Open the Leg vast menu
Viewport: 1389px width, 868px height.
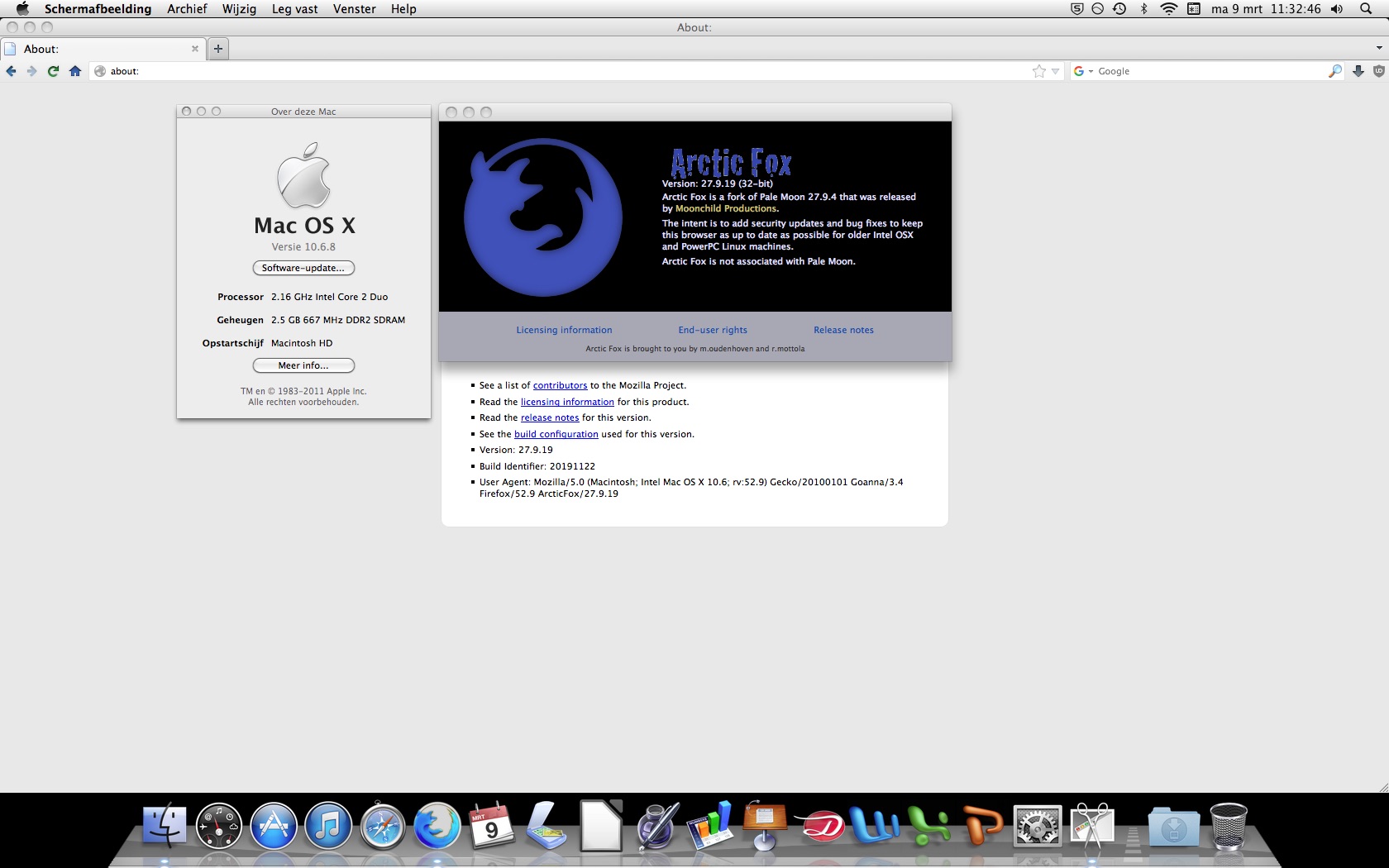pyautogui.click(x=294, y=9)
